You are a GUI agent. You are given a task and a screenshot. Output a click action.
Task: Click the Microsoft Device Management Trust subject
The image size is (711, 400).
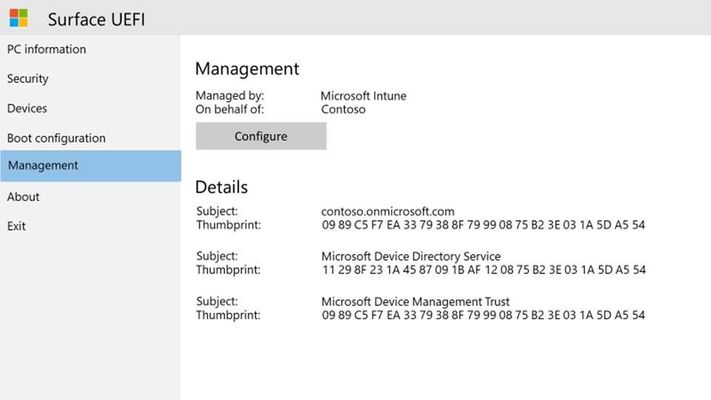coord(415,302)
